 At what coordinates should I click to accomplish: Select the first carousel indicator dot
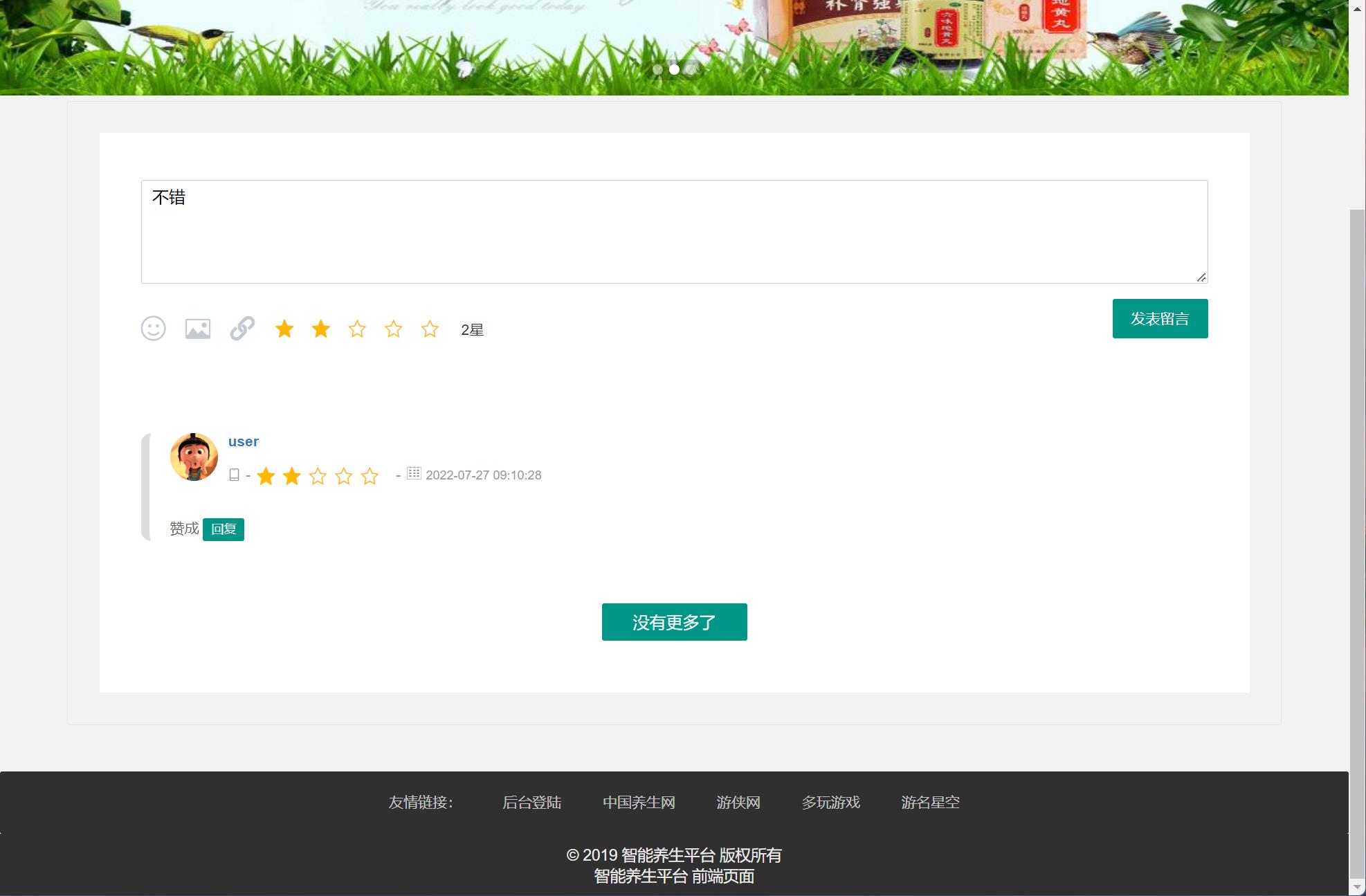click(657, 69)
